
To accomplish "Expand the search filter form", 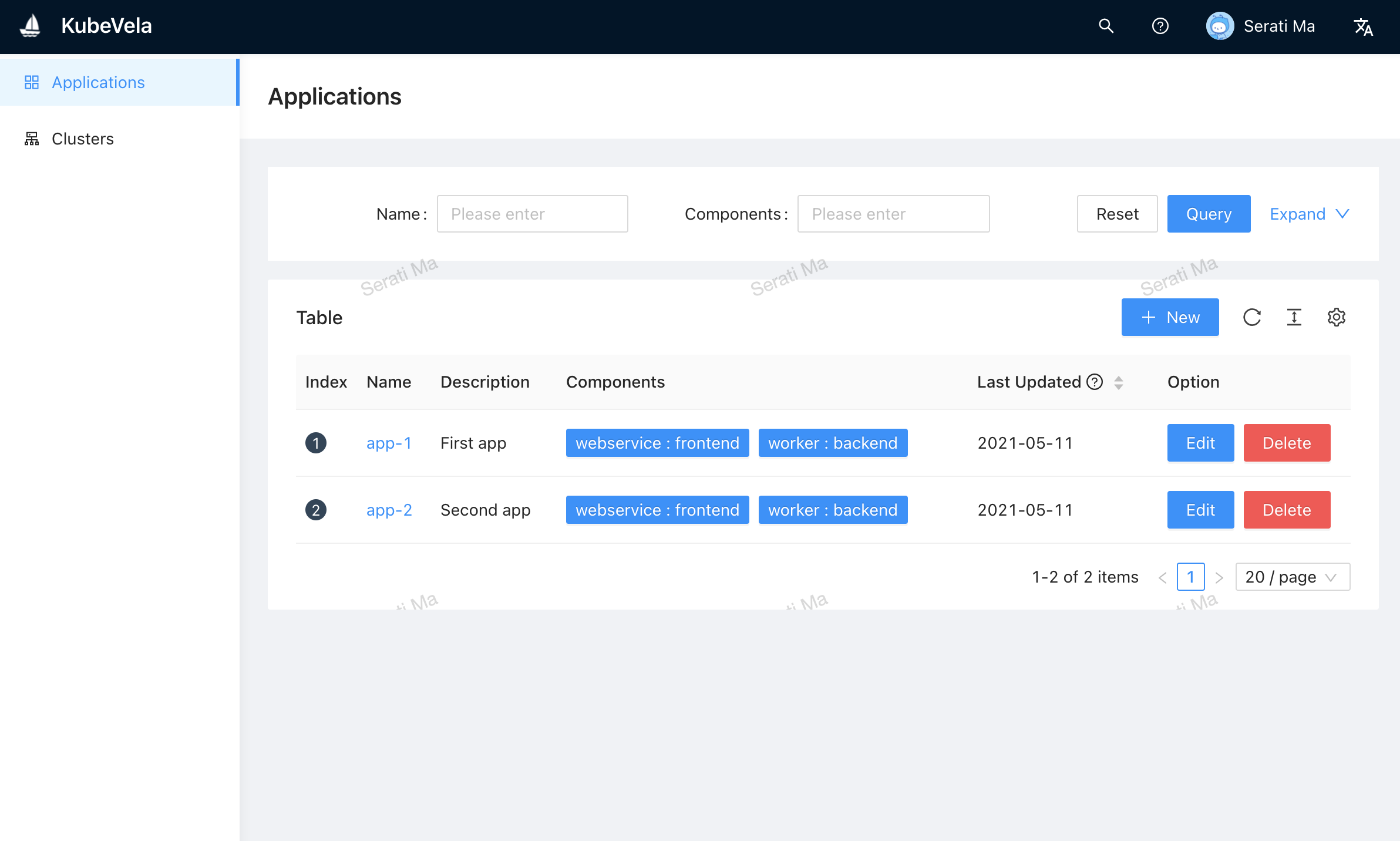I will 1309,214.
